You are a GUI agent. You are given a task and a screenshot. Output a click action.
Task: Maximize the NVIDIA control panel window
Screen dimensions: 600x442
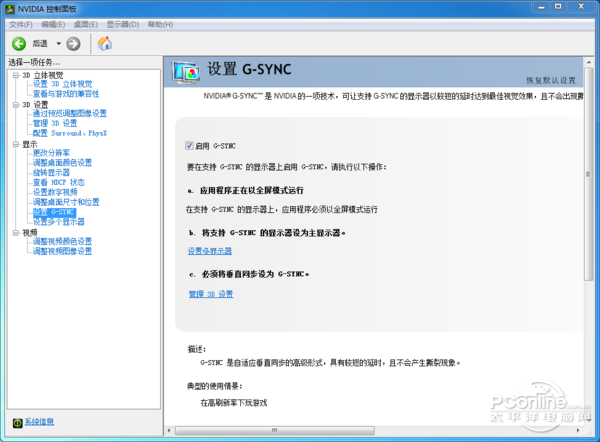point(558,7)
